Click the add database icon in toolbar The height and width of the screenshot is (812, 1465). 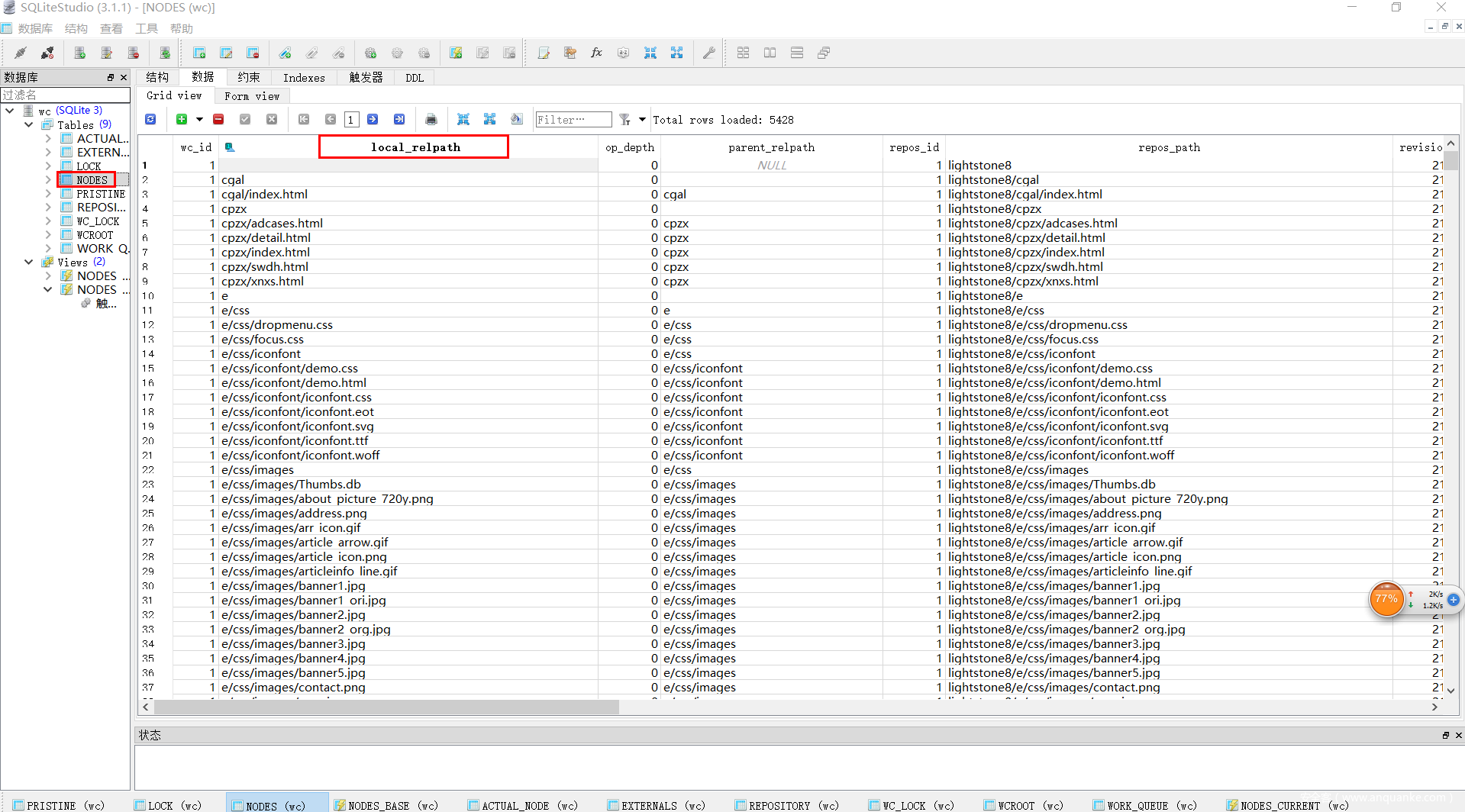pos(79,53)
